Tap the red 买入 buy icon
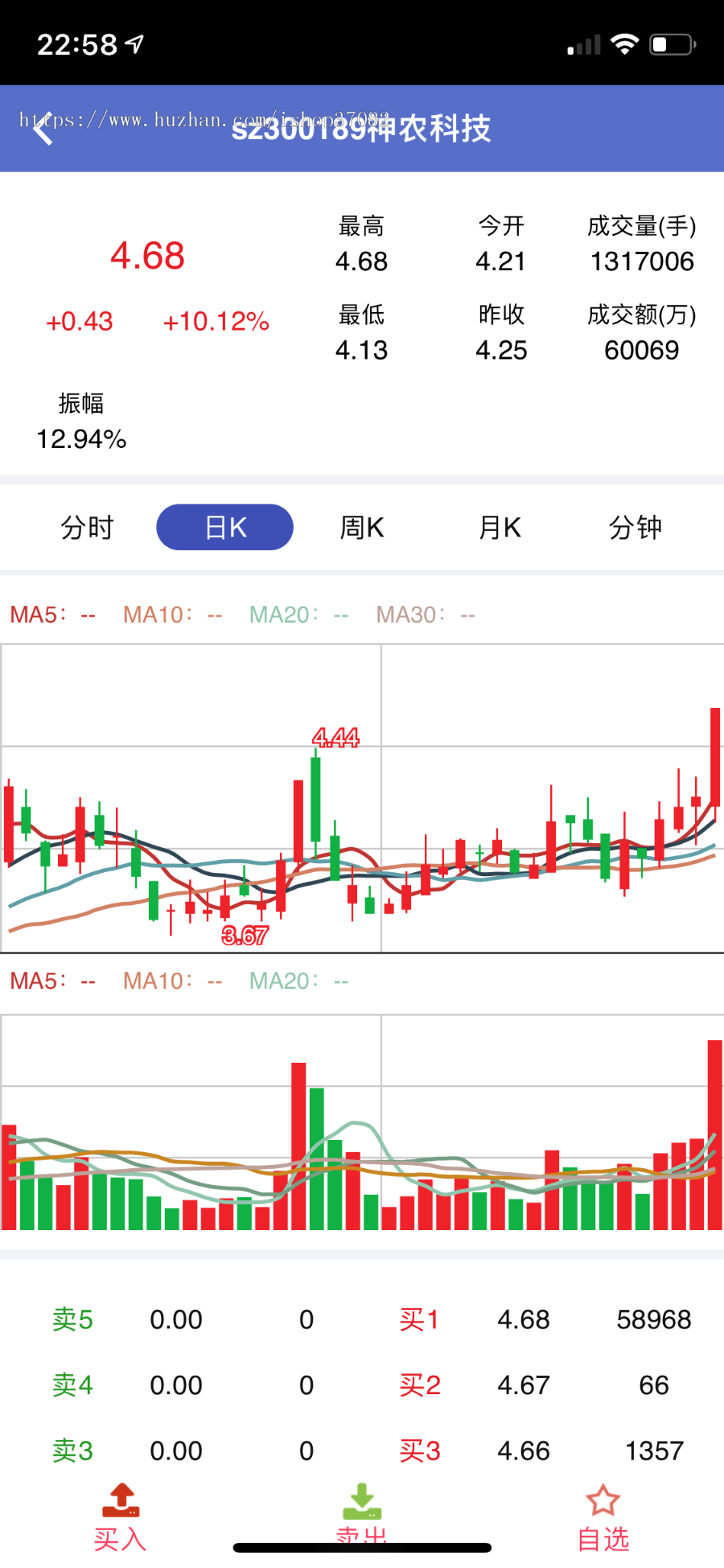This screenshot has height=1568, width=724. 121,1501
